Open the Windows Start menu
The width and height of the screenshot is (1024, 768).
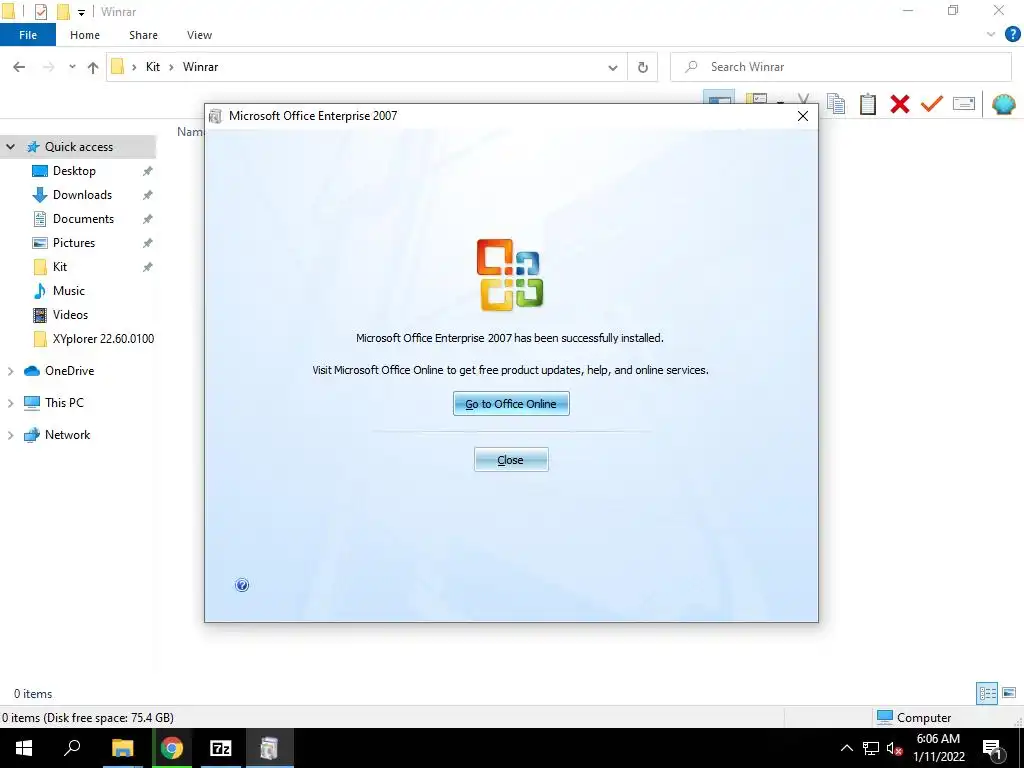coord(24,748)
